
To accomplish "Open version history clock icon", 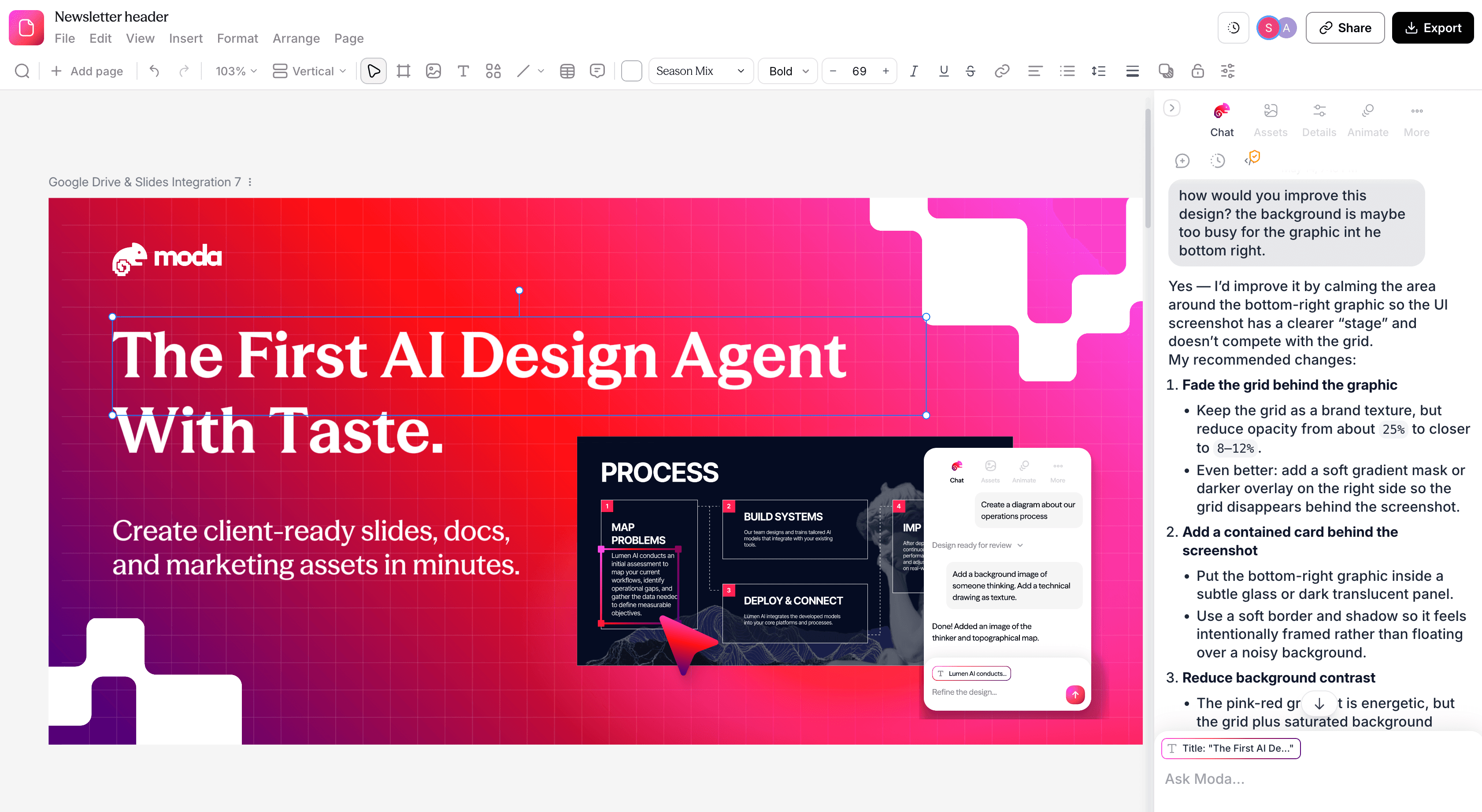I will point(1234,28).
